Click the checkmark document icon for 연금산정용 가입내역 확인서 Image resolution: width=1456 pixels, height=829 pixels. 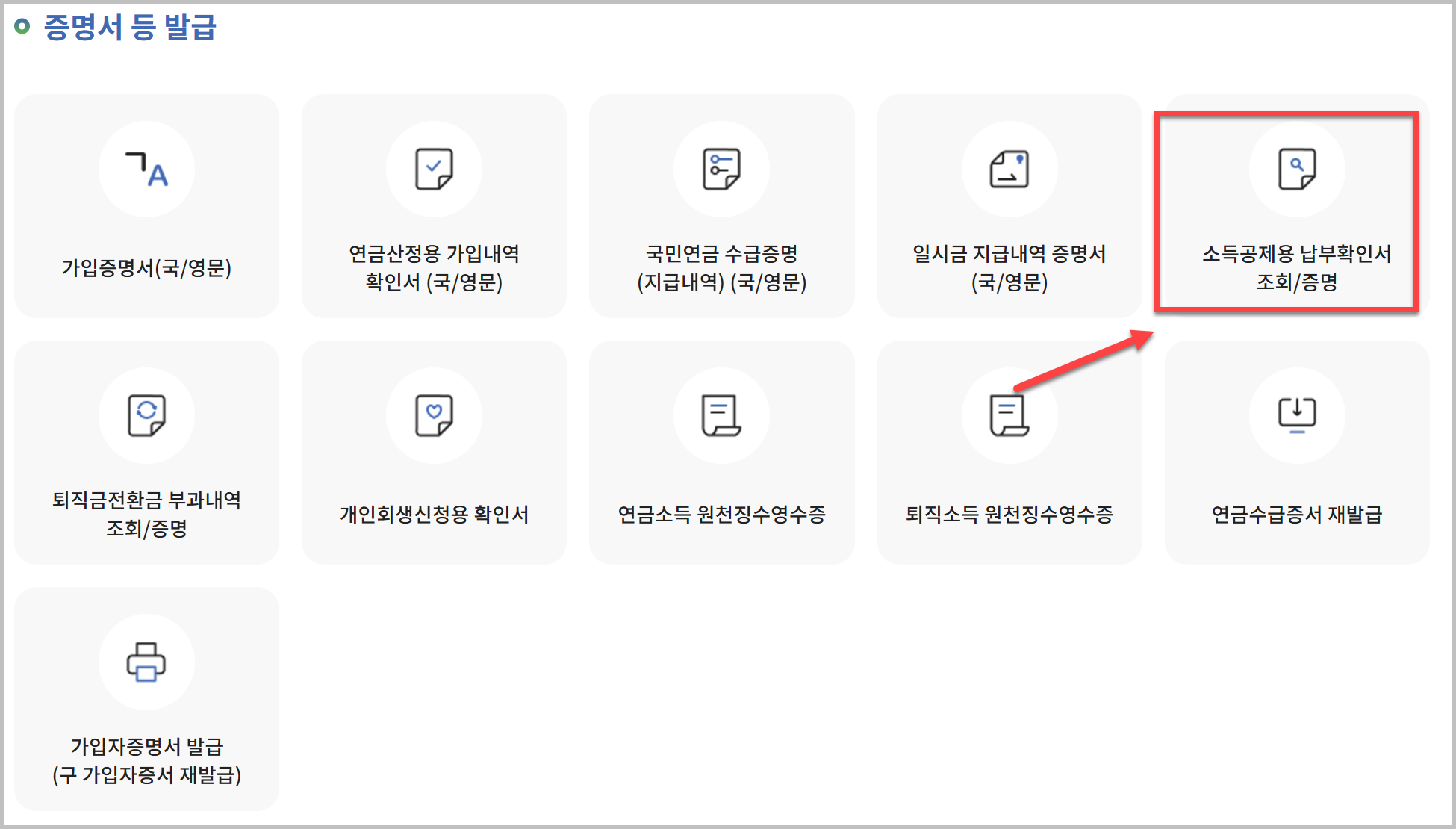coord(434,170)
